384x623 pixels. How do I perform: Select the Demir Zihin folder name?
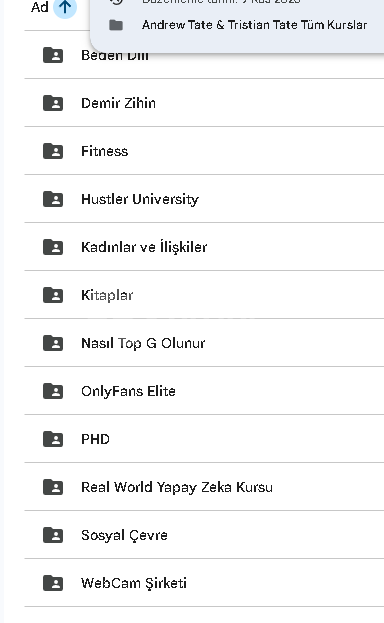(x=118, y=103)
